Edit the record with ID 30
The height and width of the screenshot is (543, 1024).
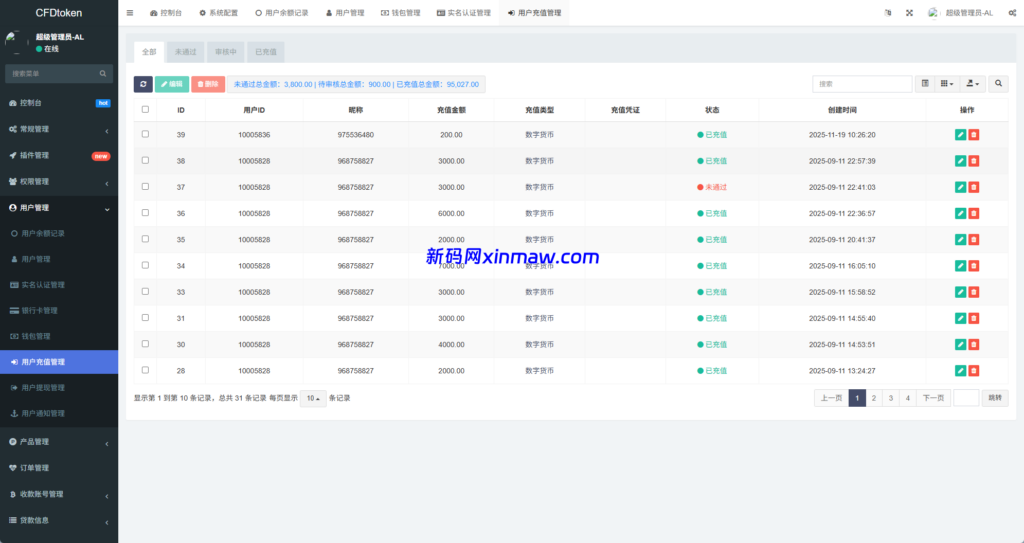[960, 344]
